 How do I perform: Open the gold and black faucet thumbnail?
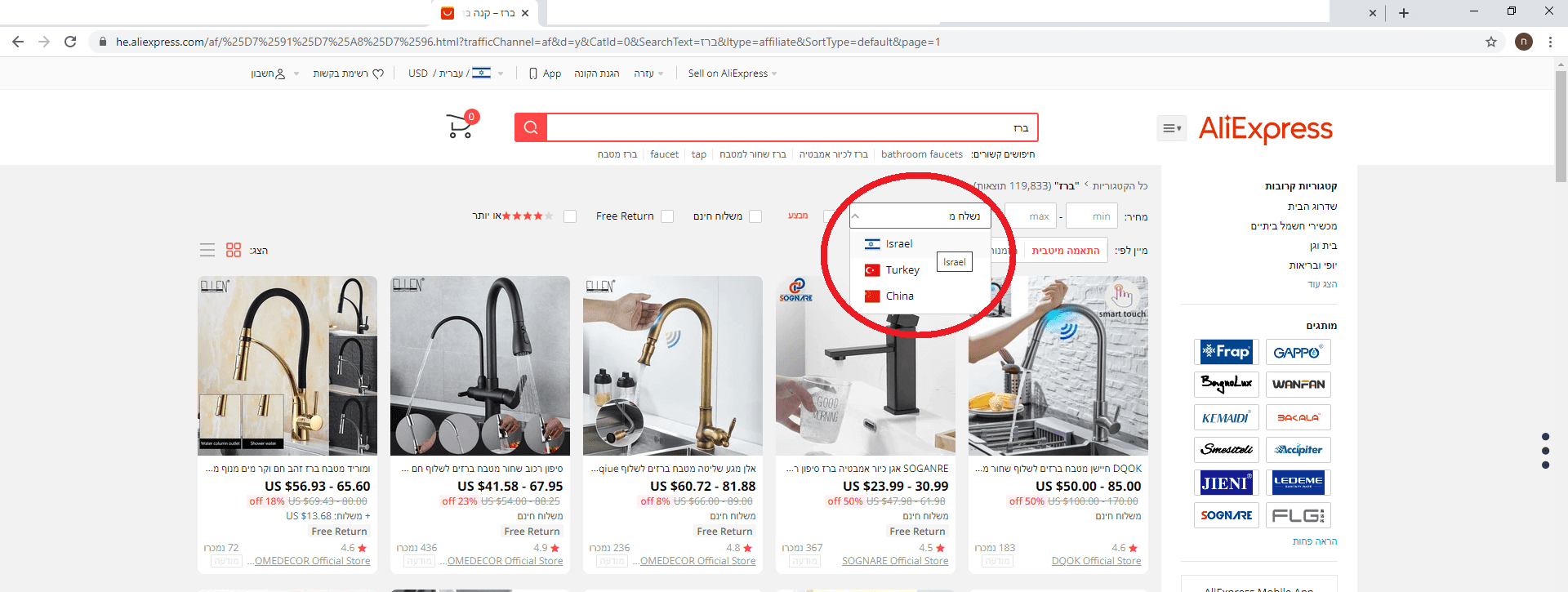(287, 366)
